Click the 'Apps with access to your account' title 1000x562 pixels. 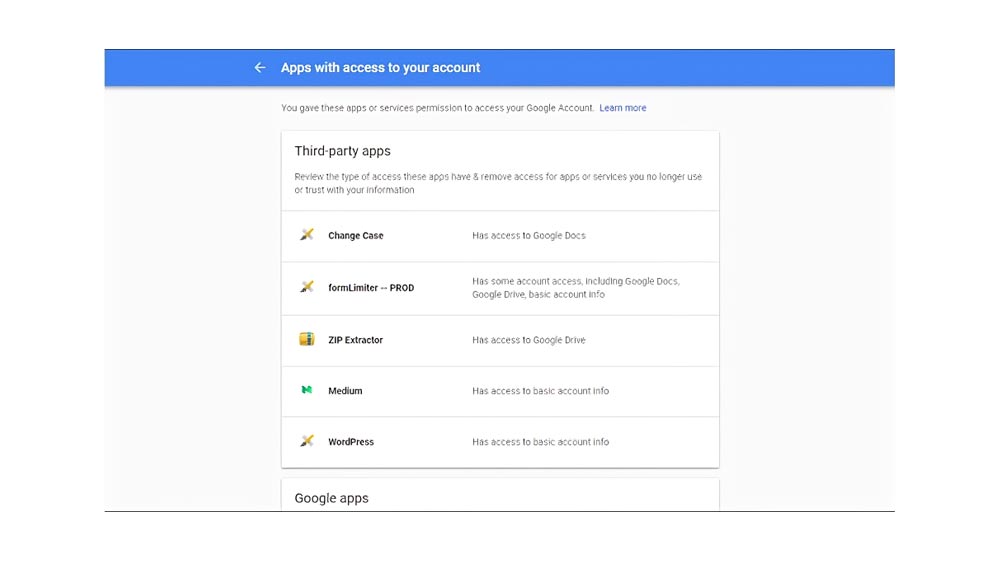tap(380, 68)
